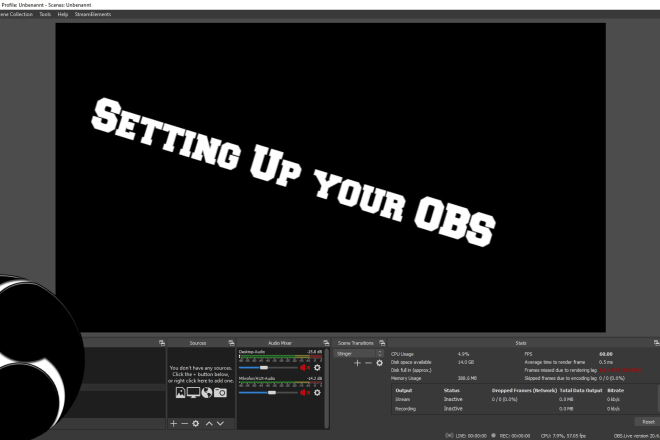Open the Tools menu
This screenshot has height=440, width=660.
click(45, 14)
